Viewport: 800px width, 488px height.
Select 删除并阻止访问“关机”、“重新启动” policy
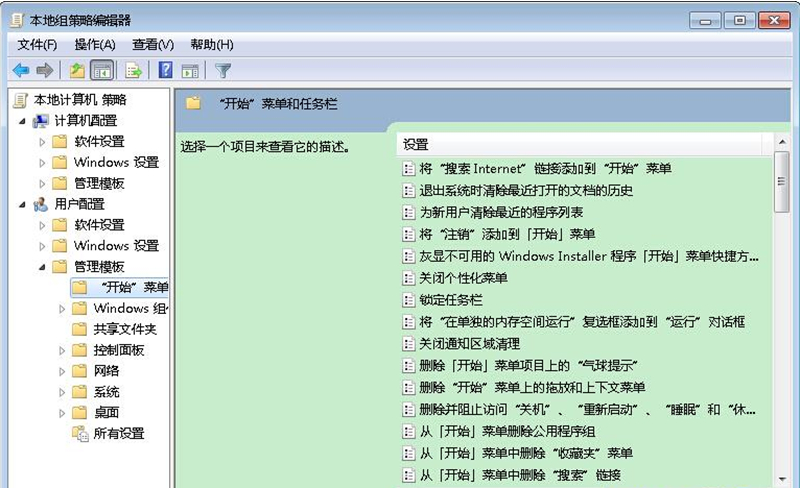(x=587, y=410)
